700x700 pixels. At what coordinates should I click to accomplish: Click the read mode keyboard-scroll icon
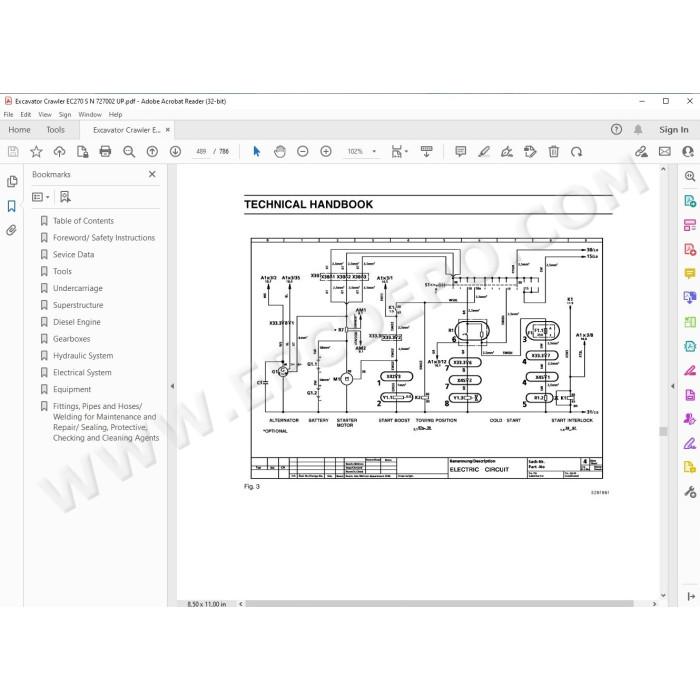coord(426,152)
